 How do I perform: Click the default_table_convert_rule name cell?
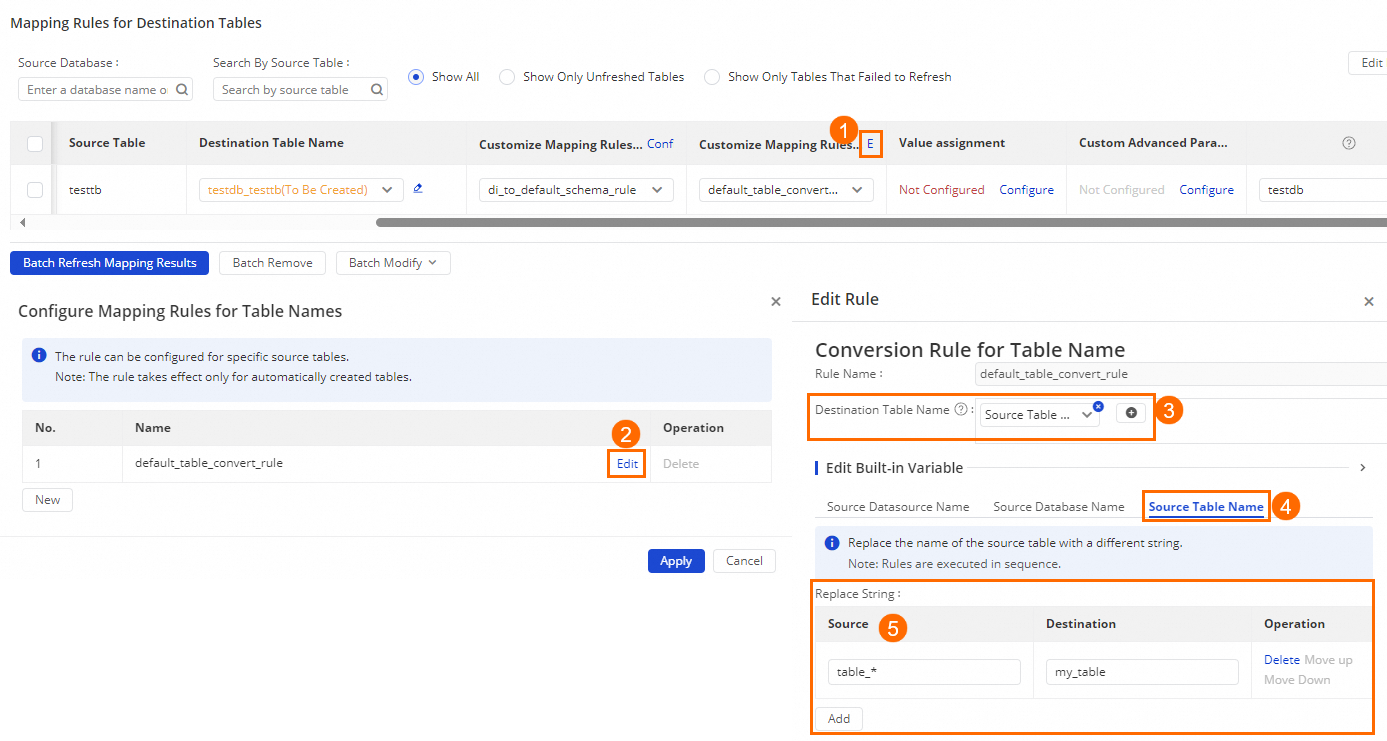(209, 463)
